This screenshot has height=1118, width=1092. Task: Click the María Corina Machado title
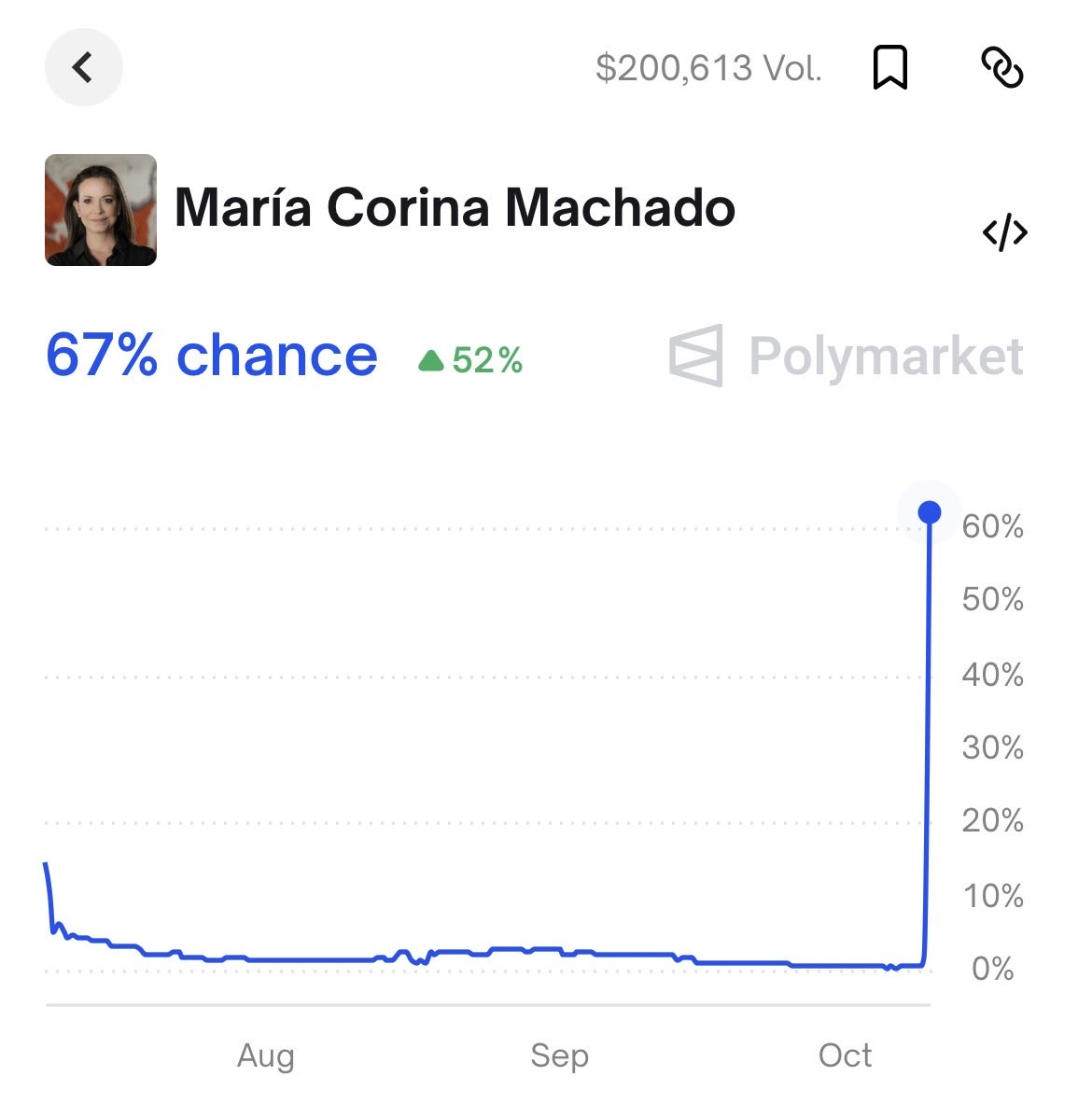click(x=455, y=207)
